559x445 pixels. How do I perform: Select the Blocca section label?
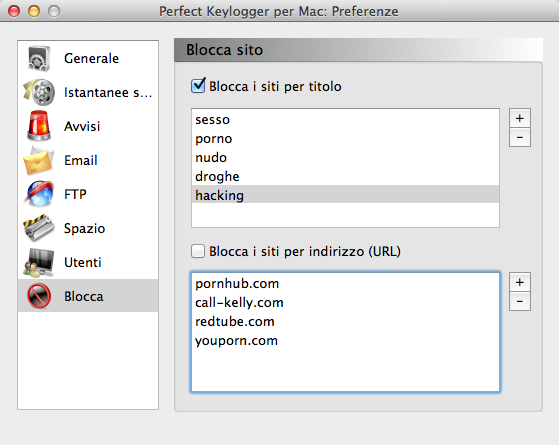[x=84, y=296]
